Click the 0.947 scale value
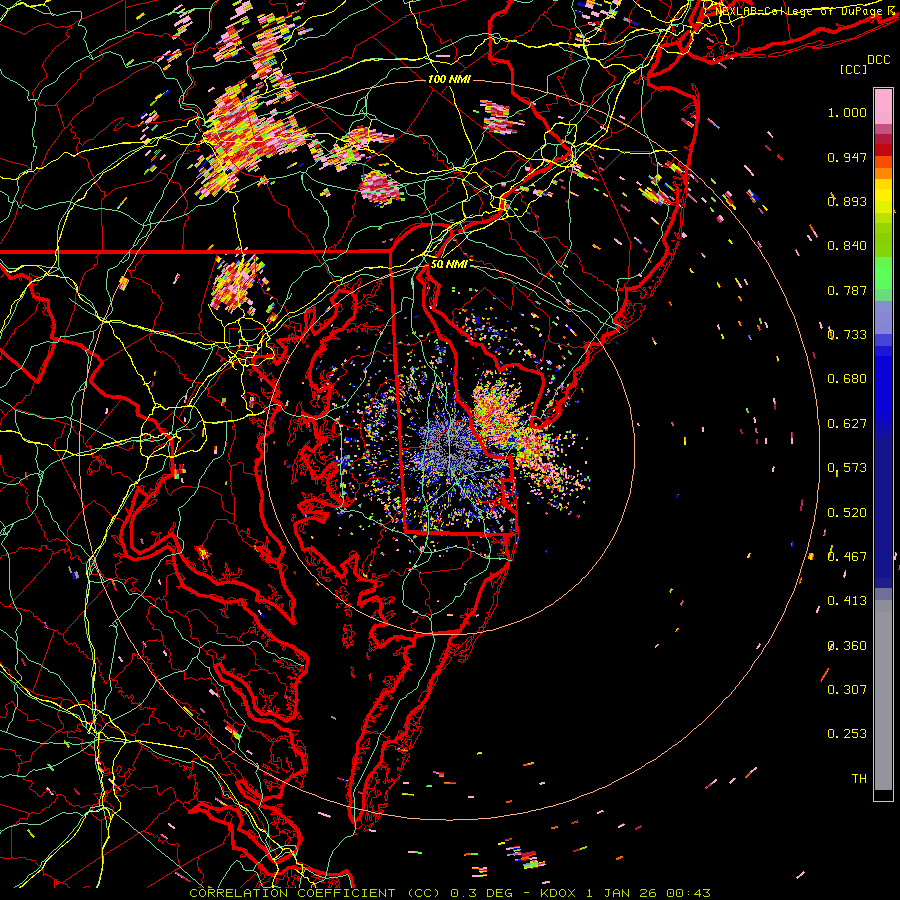Screen dimensions: 900x900 click(x=847, y=157)
